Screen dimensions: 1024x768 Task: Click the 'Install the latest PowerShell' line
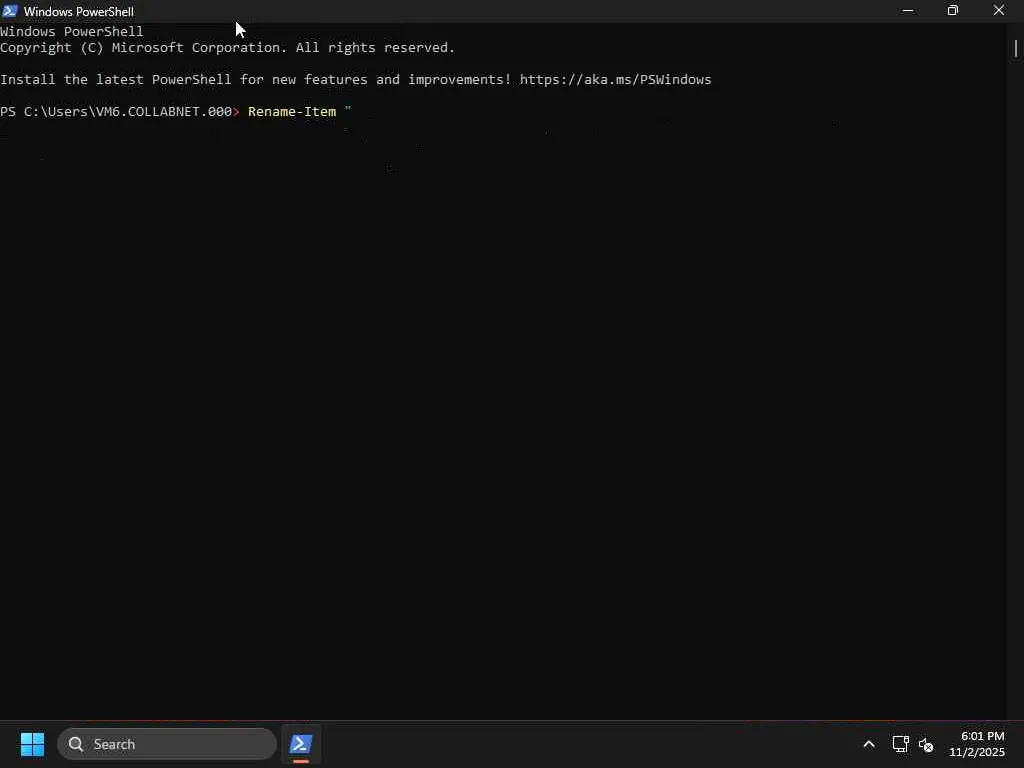355,80
